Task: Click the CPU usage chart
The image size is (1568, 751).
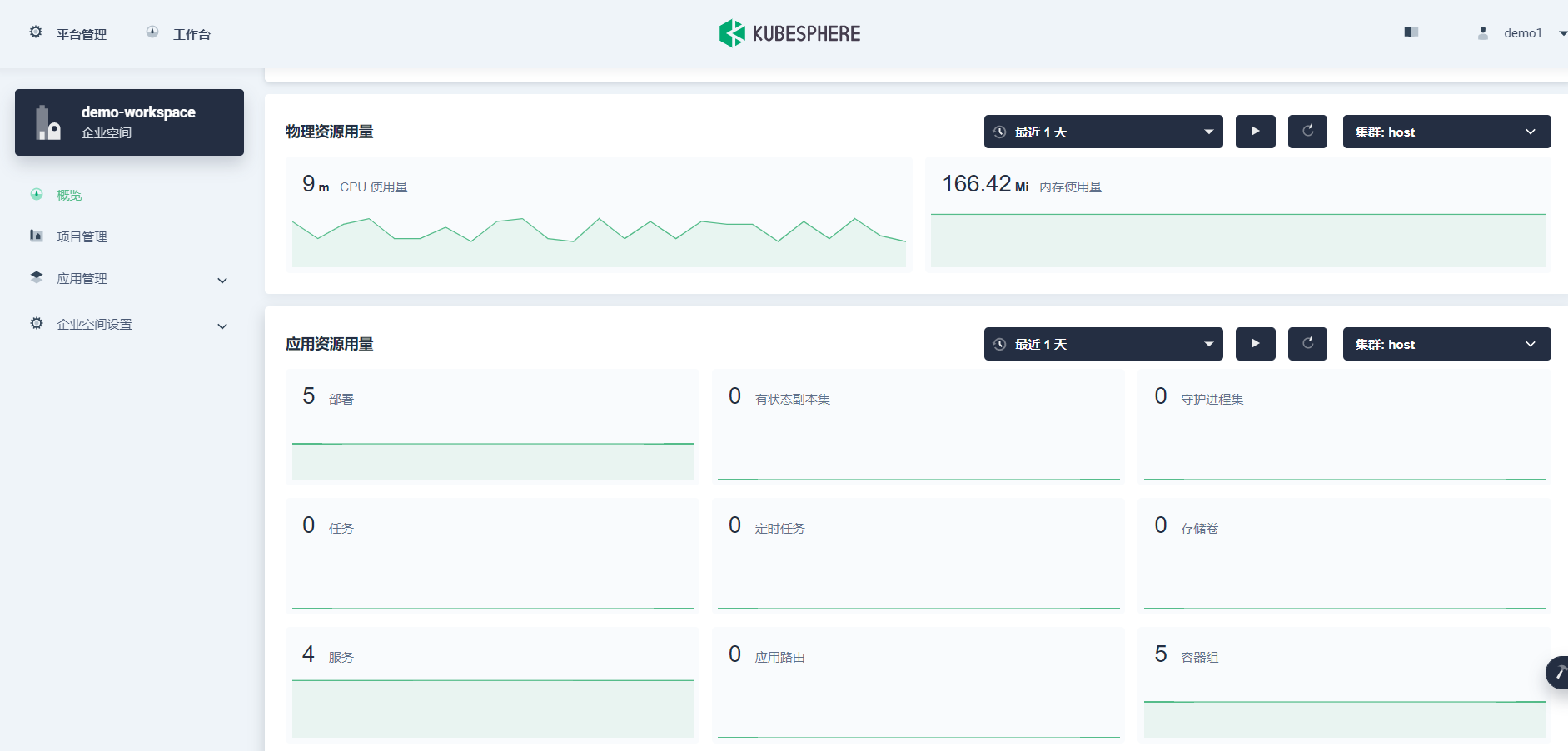Action: point(599,240)
